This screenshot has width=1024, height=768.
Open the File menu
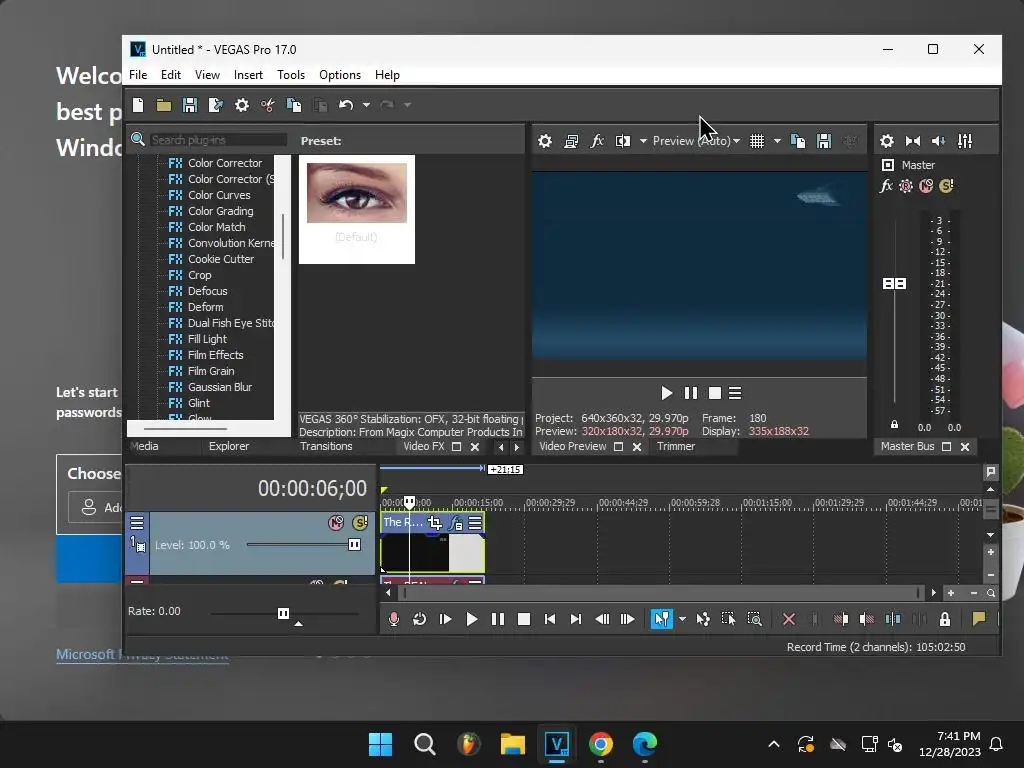coord(138,75)
